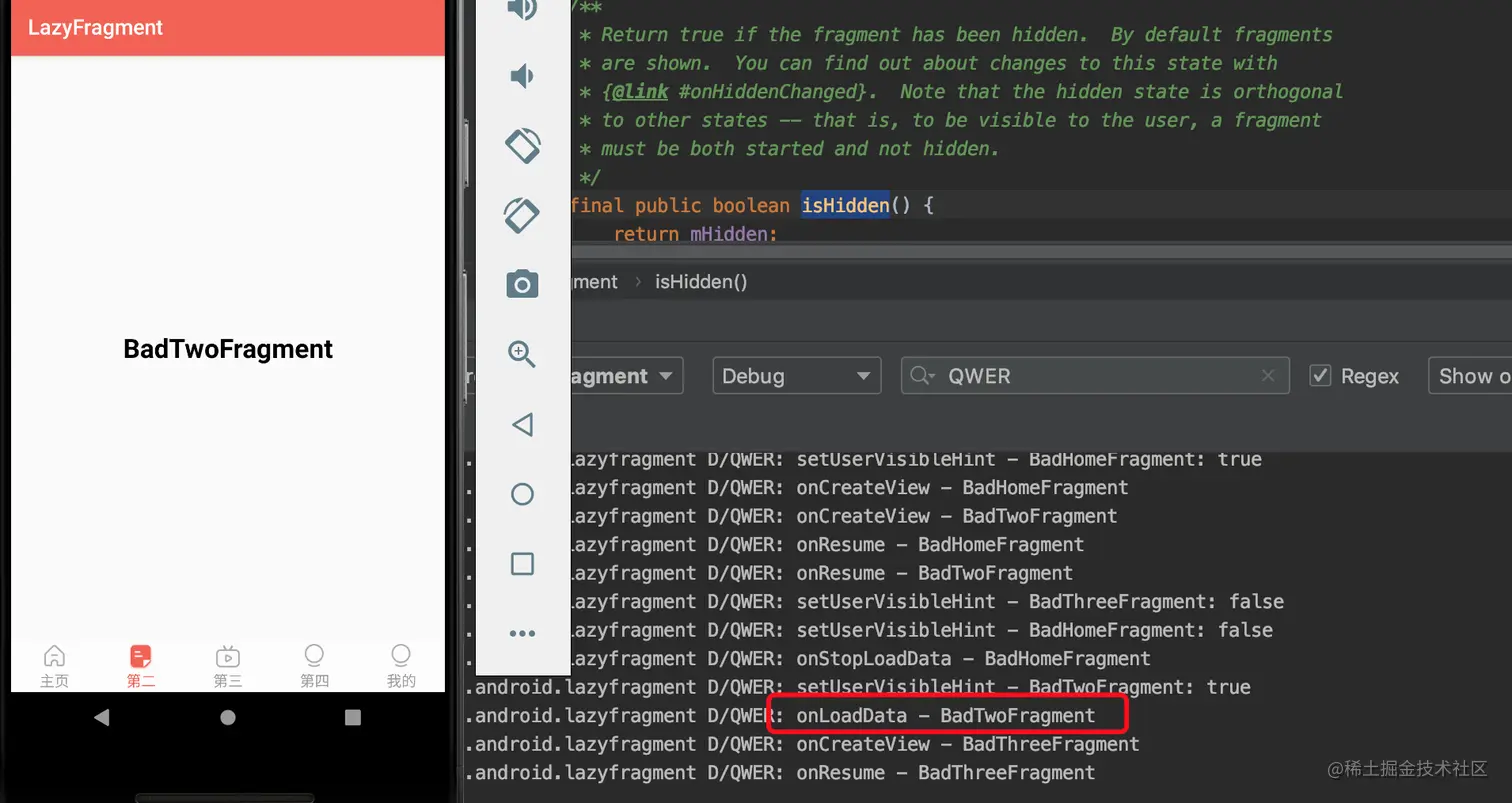Click the isHidden() breadcrumb
The image size is (1512, 803).
(701, 282)
